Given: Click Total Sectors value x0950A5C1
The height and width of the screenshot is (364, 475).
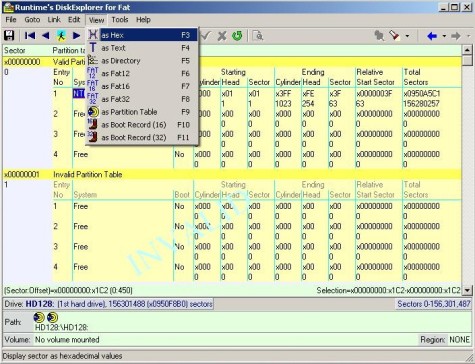Looking at the screenshot, I should (422, 94).
